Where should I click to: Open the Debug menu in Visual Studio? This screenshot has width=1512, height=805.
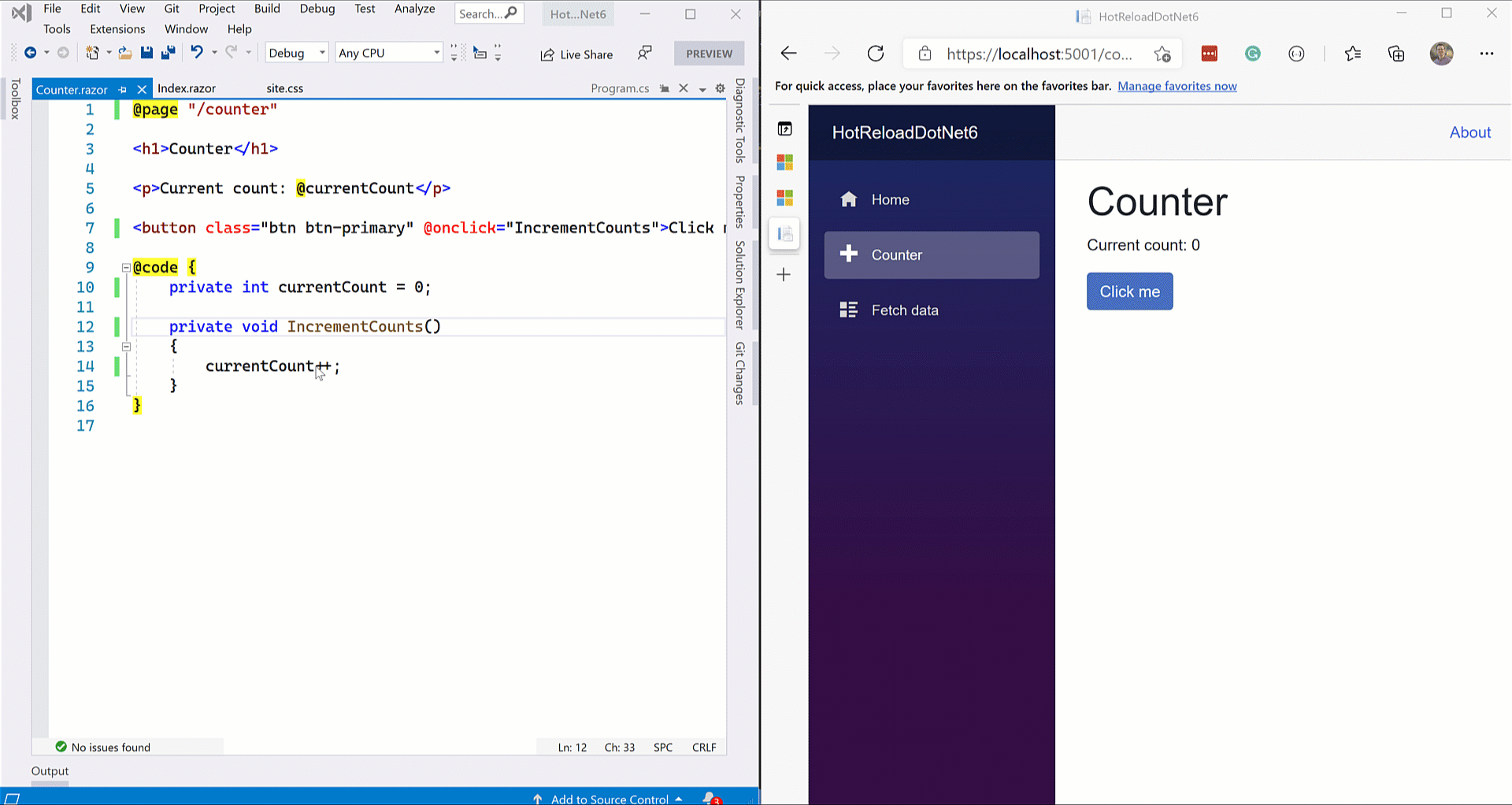[x=317, y=9]
